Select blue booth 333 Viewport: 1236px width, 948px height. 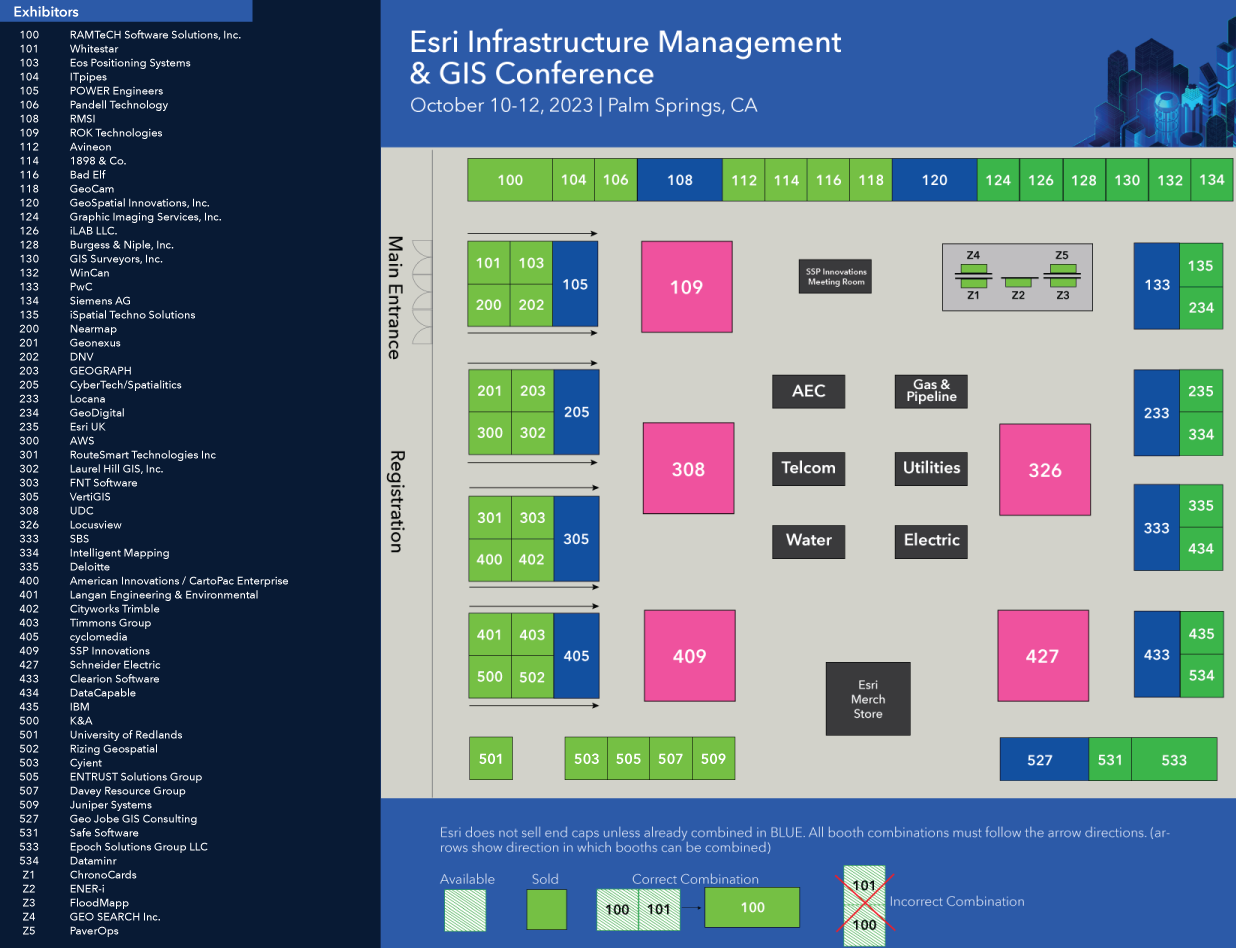(x=1156, y=527)
